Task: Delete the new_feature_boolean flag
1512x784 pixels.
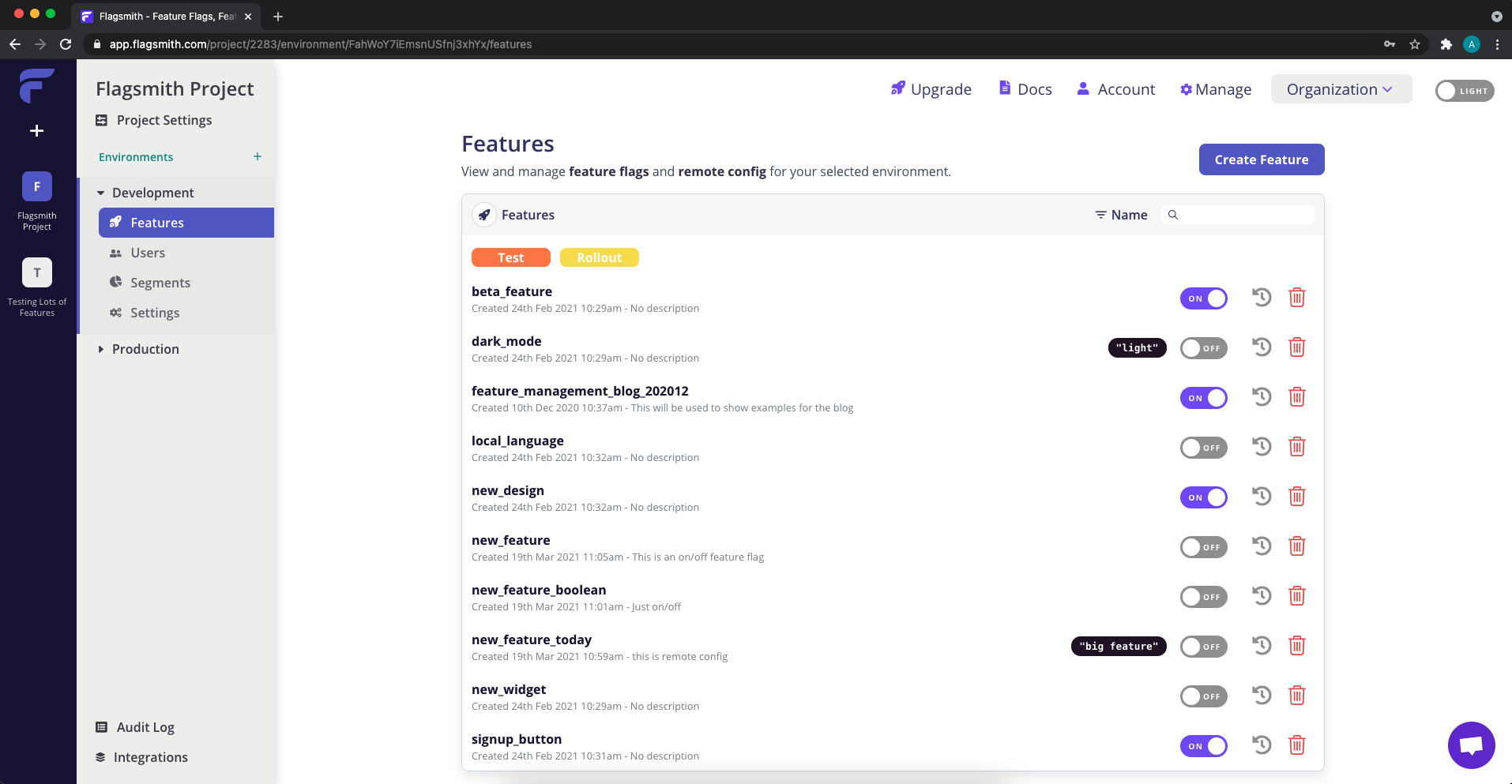Action: (1297, 596)
